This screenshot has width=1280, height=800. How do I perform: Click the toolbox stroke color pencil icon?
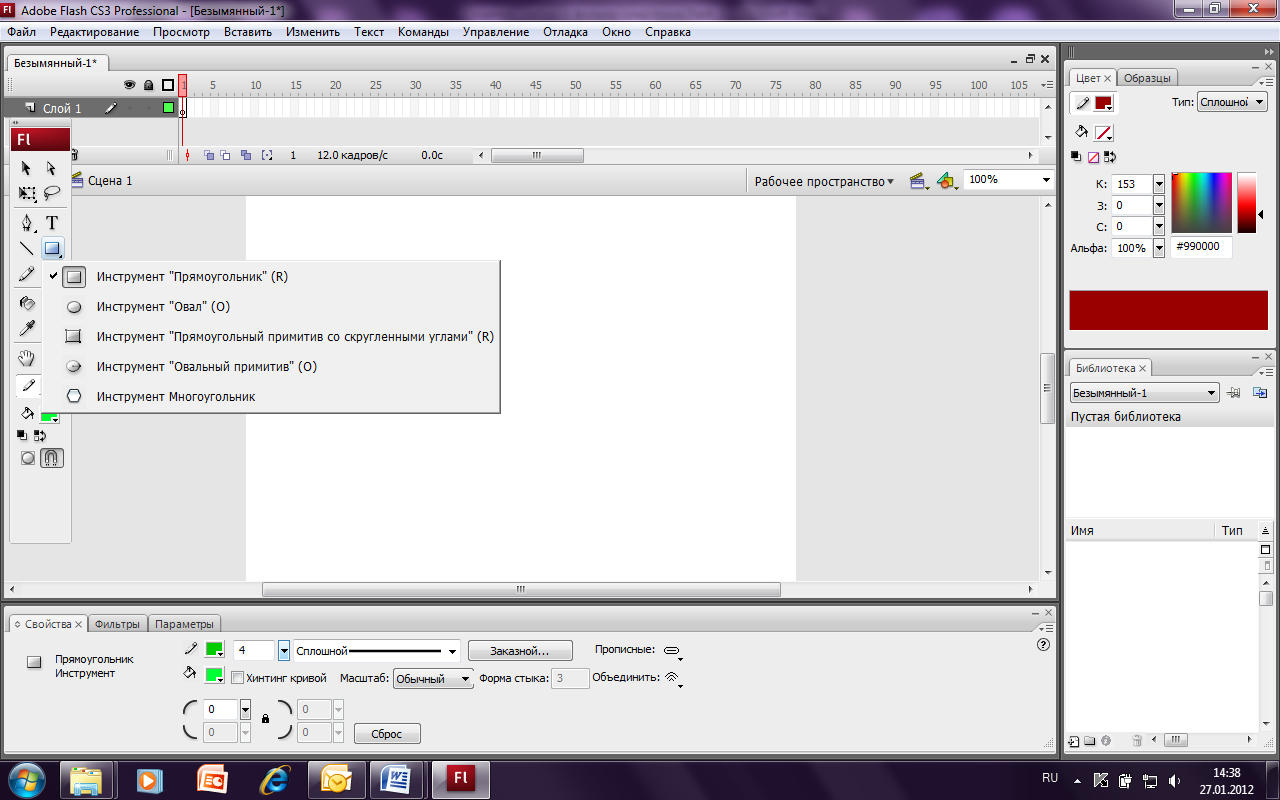pos(27,386)
